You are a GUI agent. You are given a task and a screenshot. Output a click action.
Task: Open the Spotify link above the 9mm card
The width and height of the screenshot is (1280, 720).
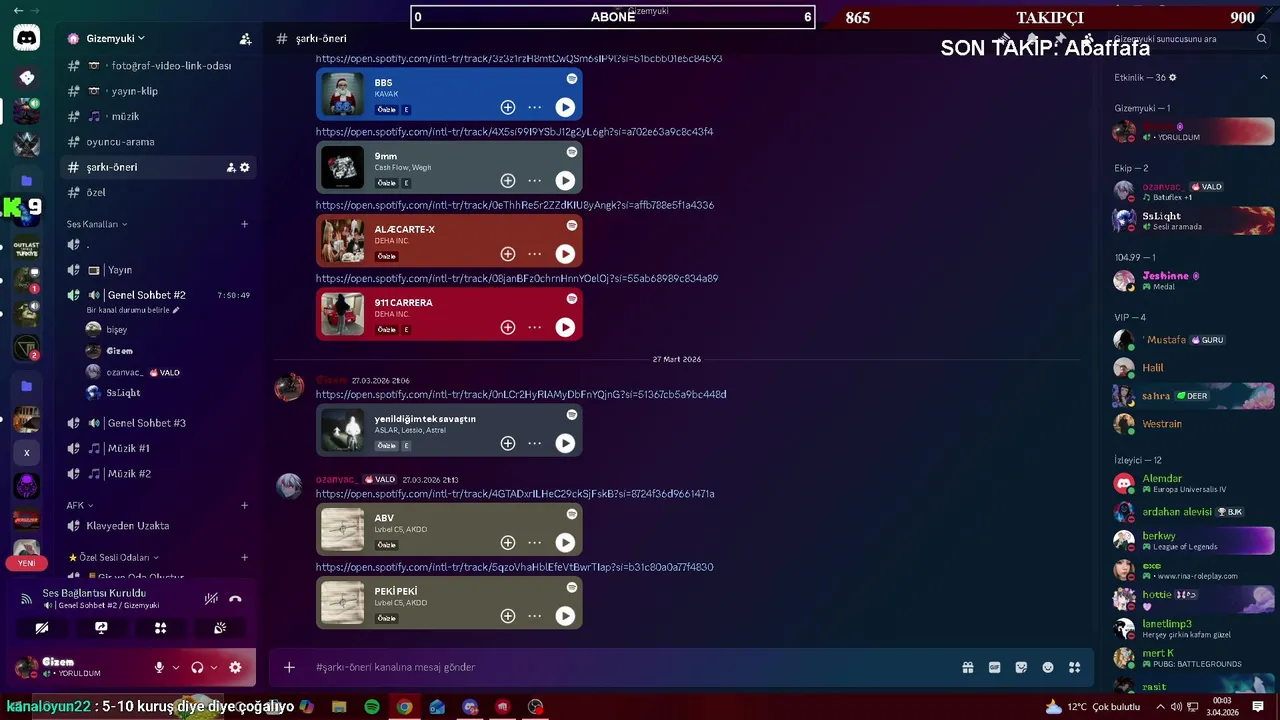click(x=514, y=132)
